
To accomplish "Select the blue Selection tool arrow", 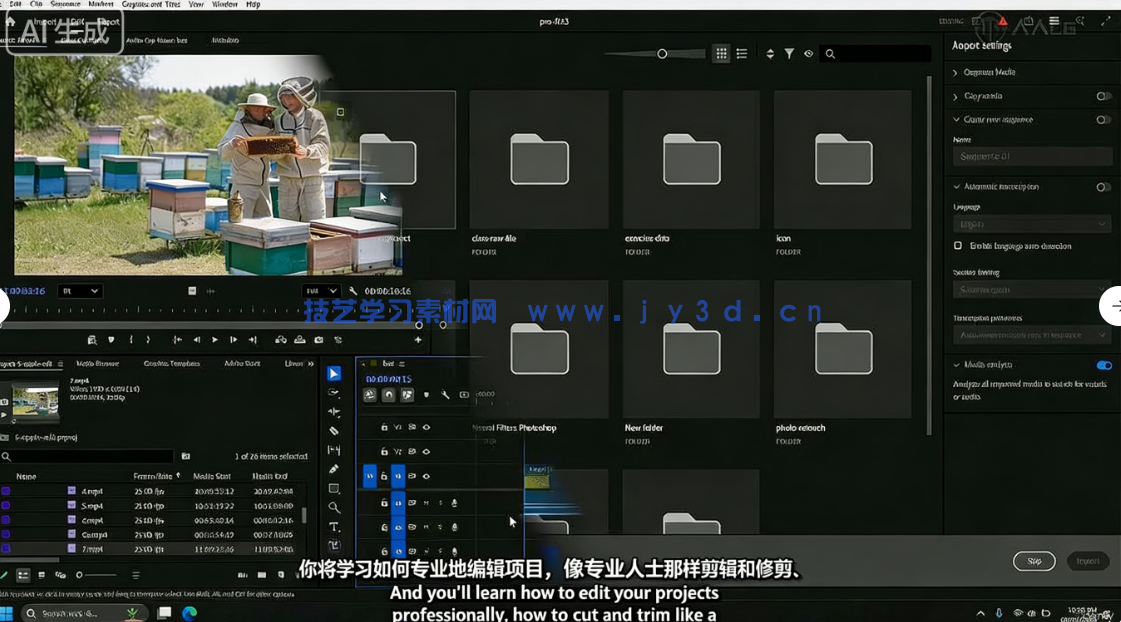I will tap(334, 373).
